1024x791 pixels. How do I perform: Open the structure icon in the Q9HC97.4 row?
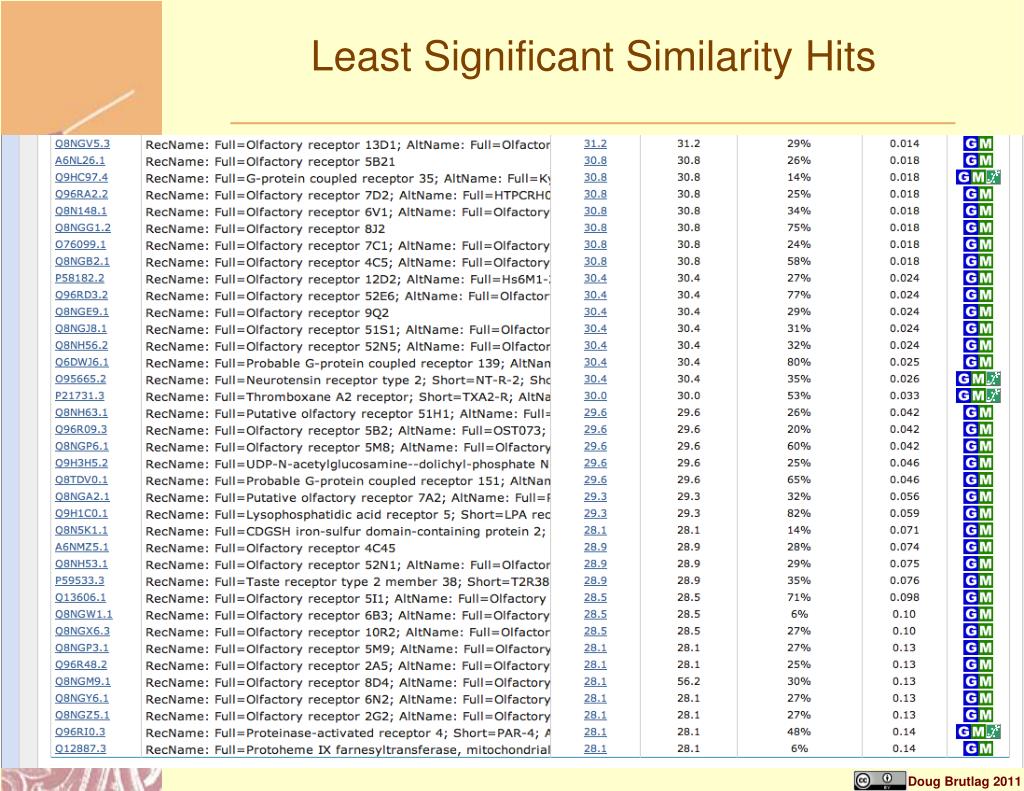[x=993, y=177]
